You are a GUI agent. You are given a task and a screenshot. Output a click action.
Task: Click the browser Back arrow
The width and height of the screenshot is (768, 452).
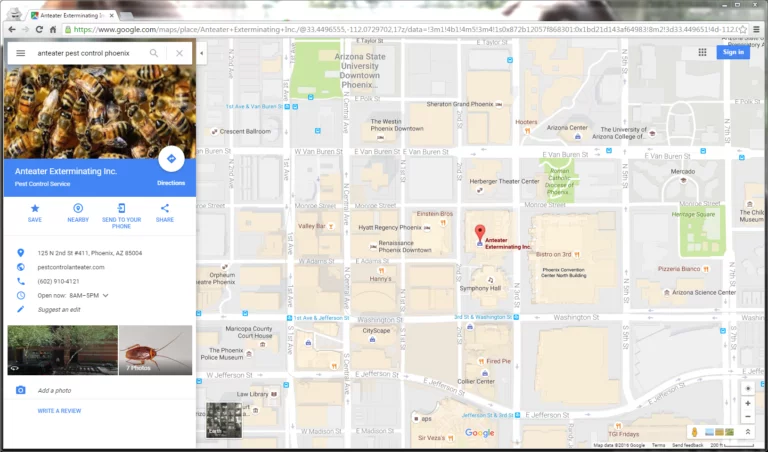[x=12, y=29]
